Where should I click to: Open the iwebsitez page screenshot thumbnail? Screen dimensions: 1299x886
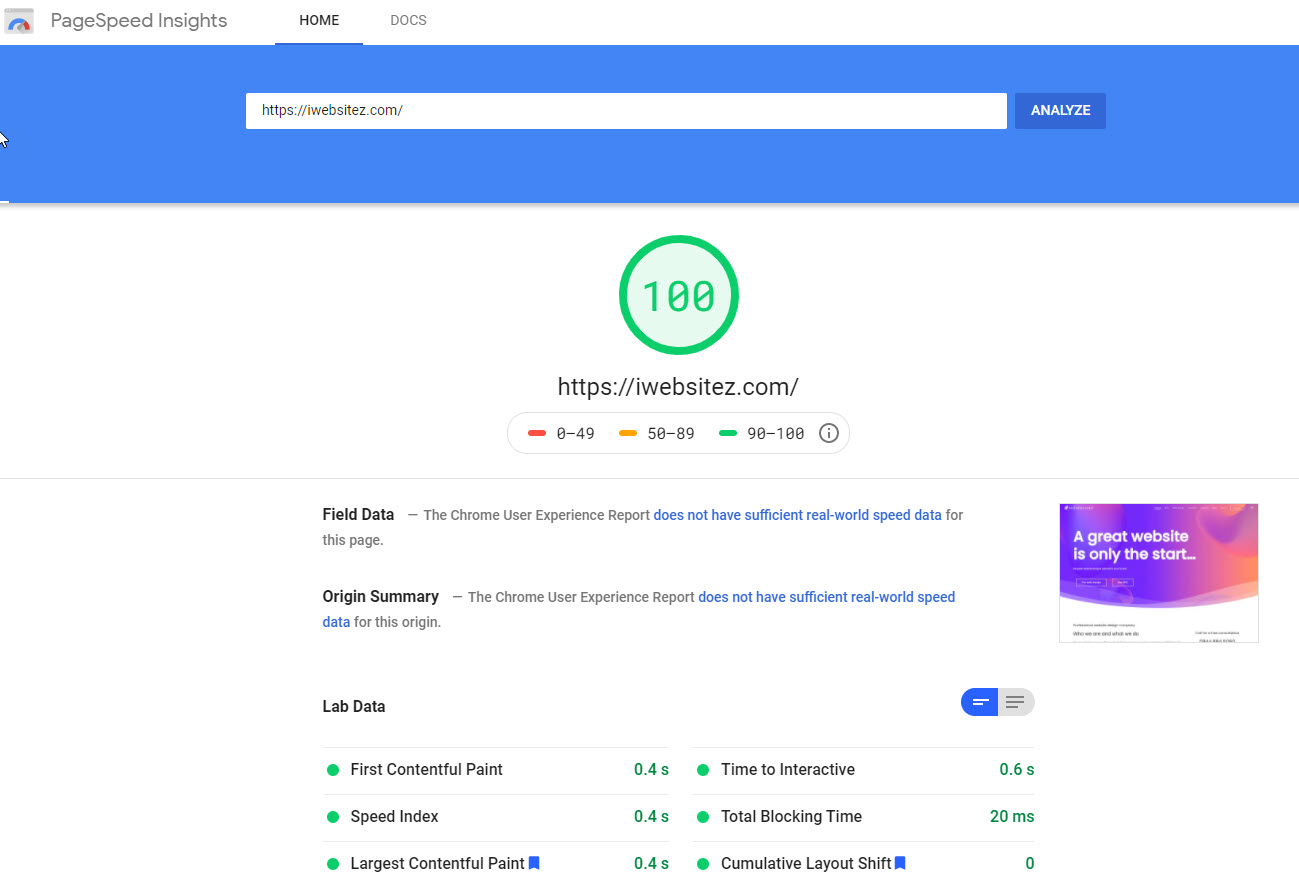pyautogui.click(x=1158, y=572)
